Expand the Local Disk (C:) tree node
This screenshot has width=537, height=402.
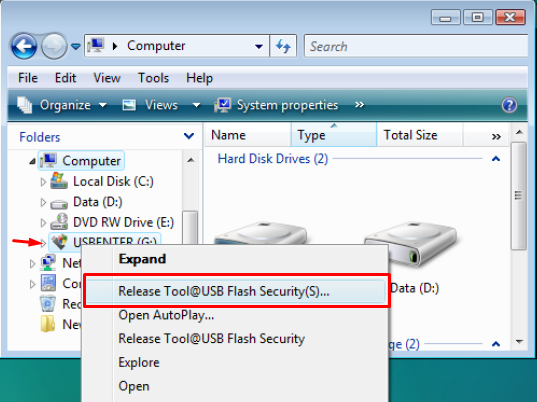pyautogui.click(x=43, y=182)
